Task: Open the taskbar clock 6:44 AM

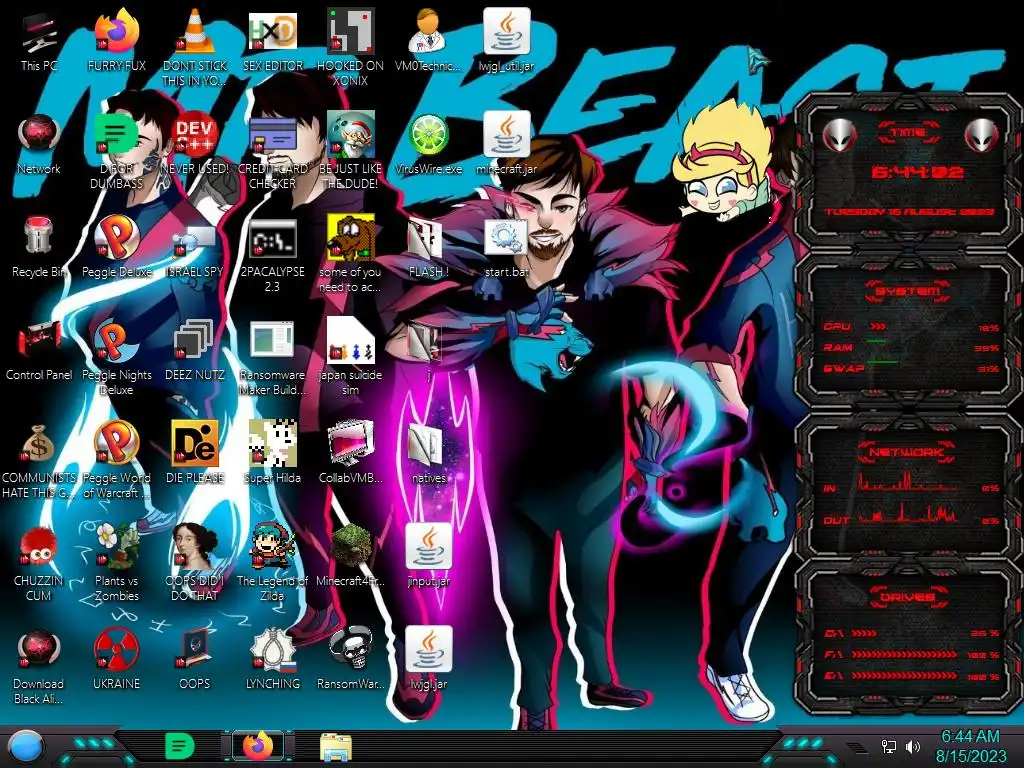Action: (x=970, y=746)
